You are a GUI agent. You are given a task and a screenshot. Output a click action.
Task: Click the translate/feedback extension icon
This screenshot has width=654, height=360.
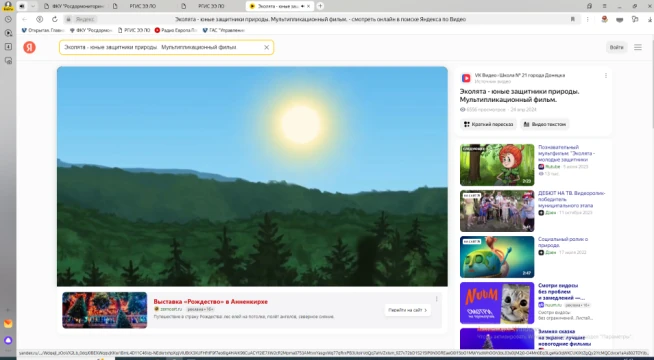(x=635, y=19)
